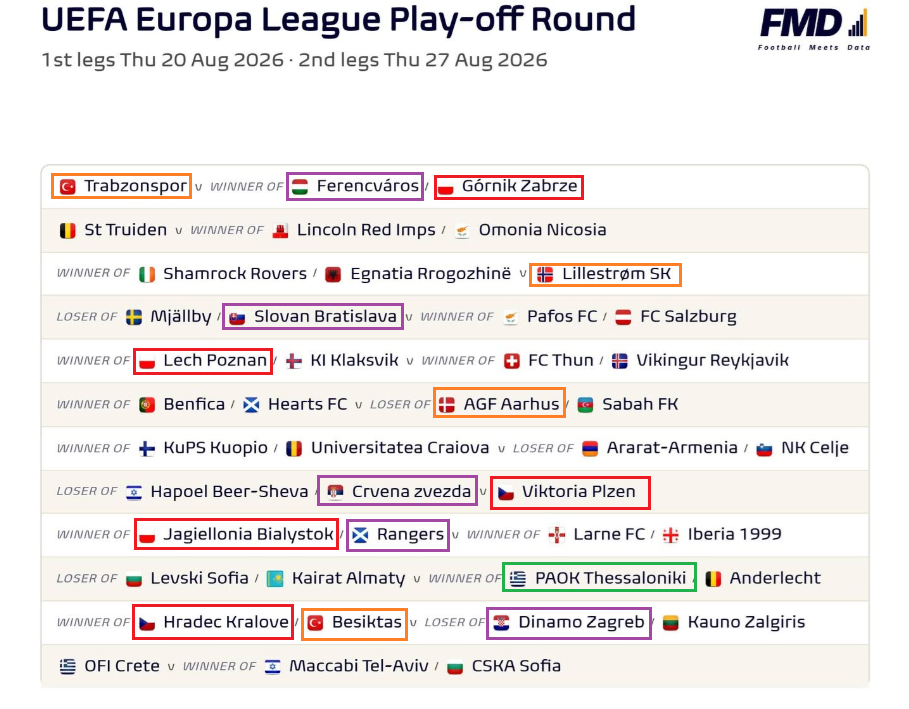Click the FMD Football Meets Data logo
The image size is (909, 709).
tap(814, 30)
